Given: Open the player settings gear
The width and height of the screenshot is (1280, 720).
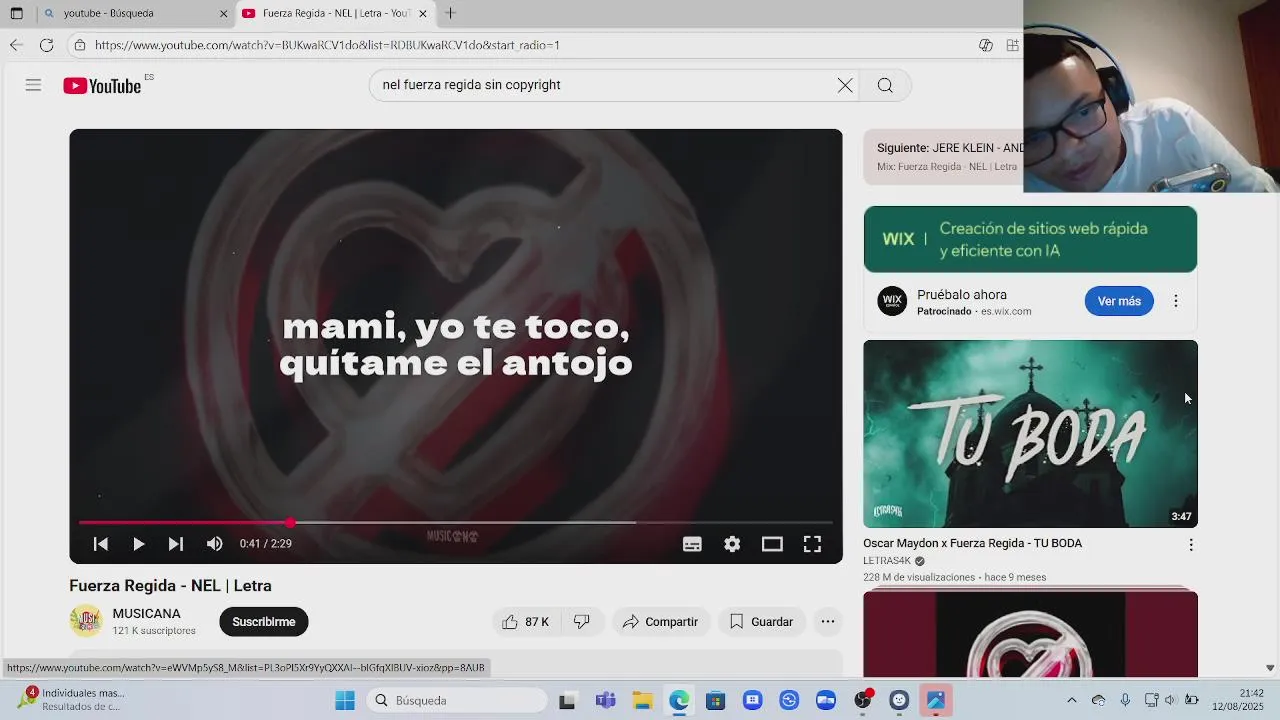Looking at the screenshot, I should 732,543.
